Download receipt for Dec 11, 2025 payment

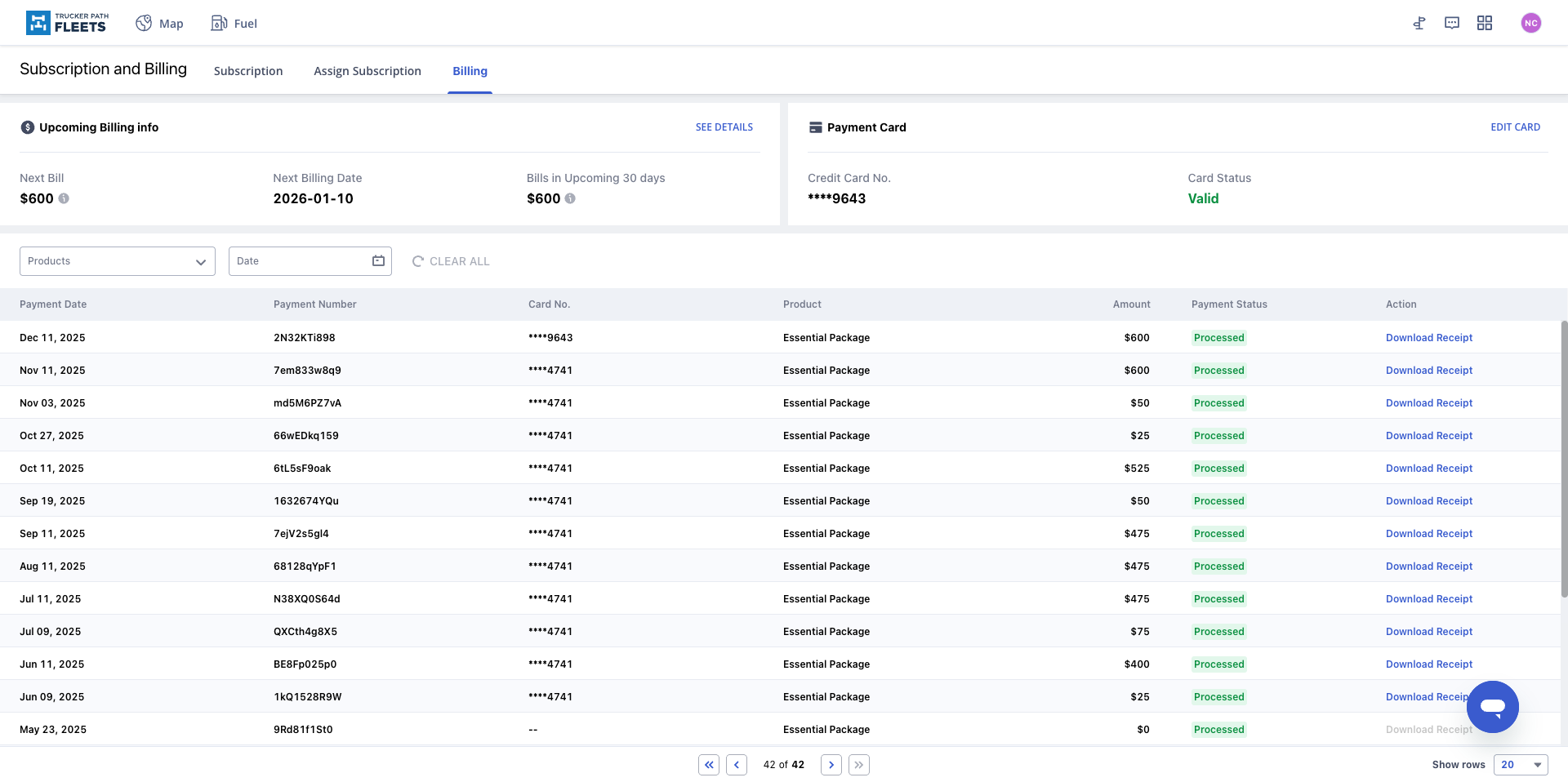[x=1428, y=338]
